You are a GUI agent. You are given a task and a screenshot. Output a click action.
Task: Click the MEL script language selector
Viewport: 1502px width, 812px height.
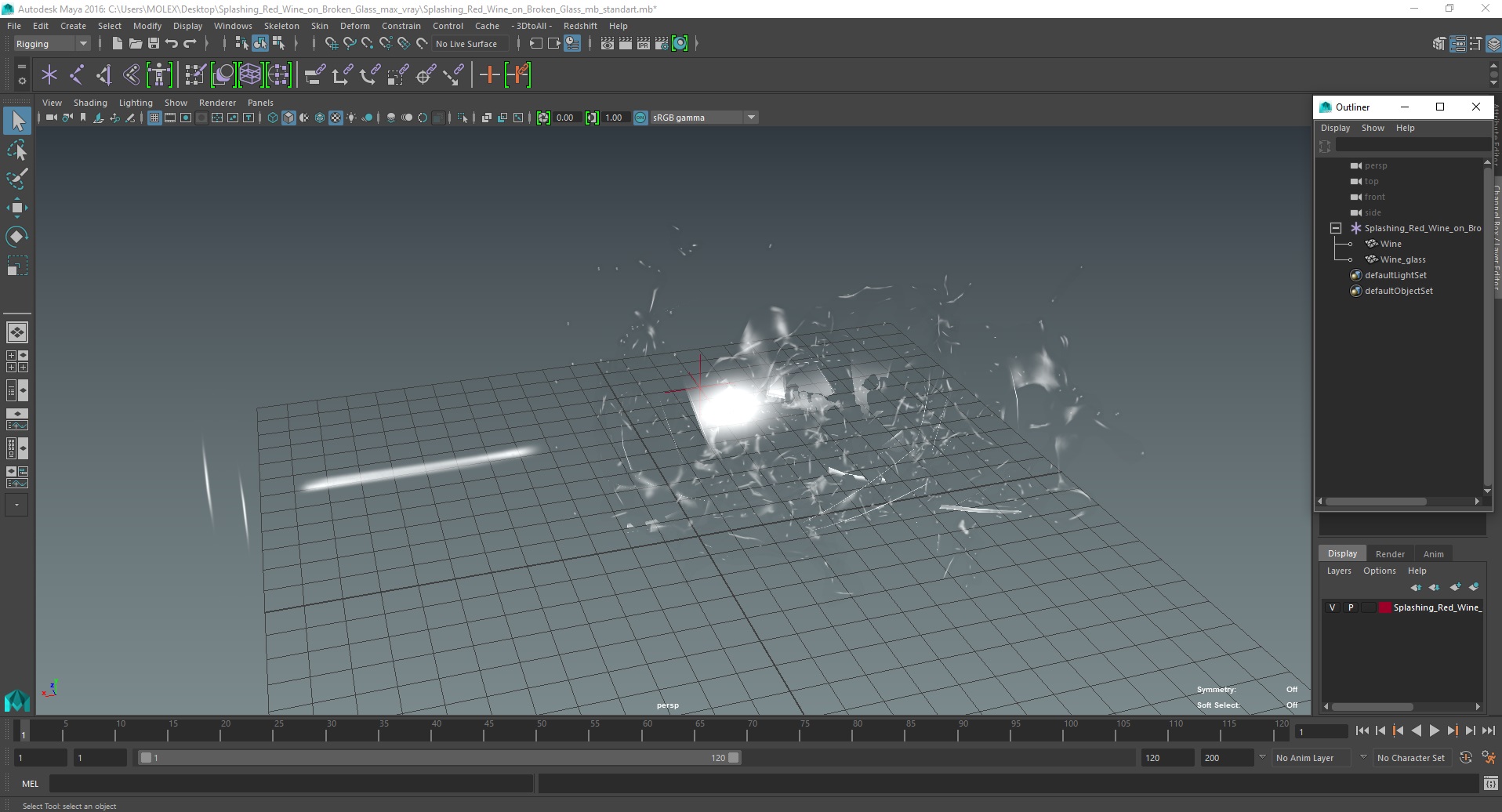tap(30, 784)
